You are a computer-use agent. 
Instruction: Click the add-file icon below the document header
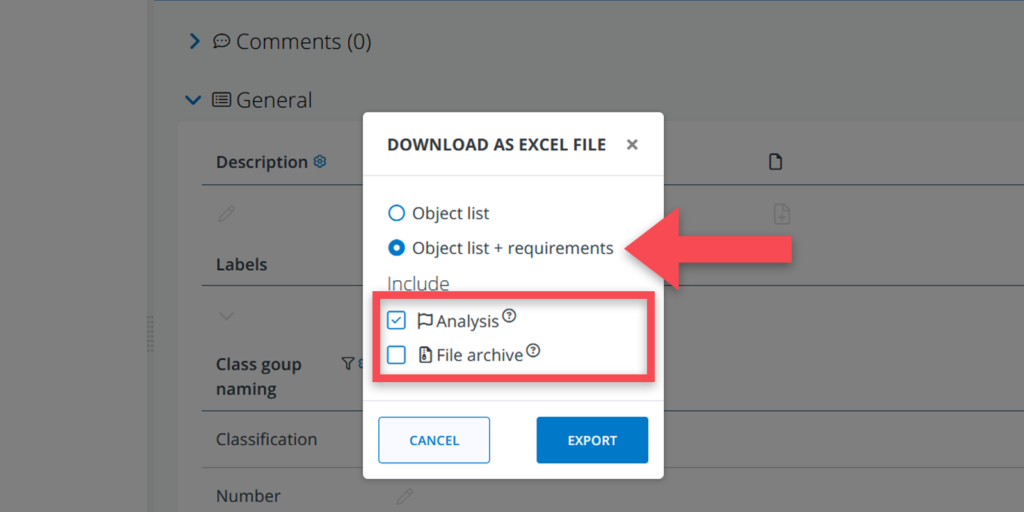tap(782, 213)
